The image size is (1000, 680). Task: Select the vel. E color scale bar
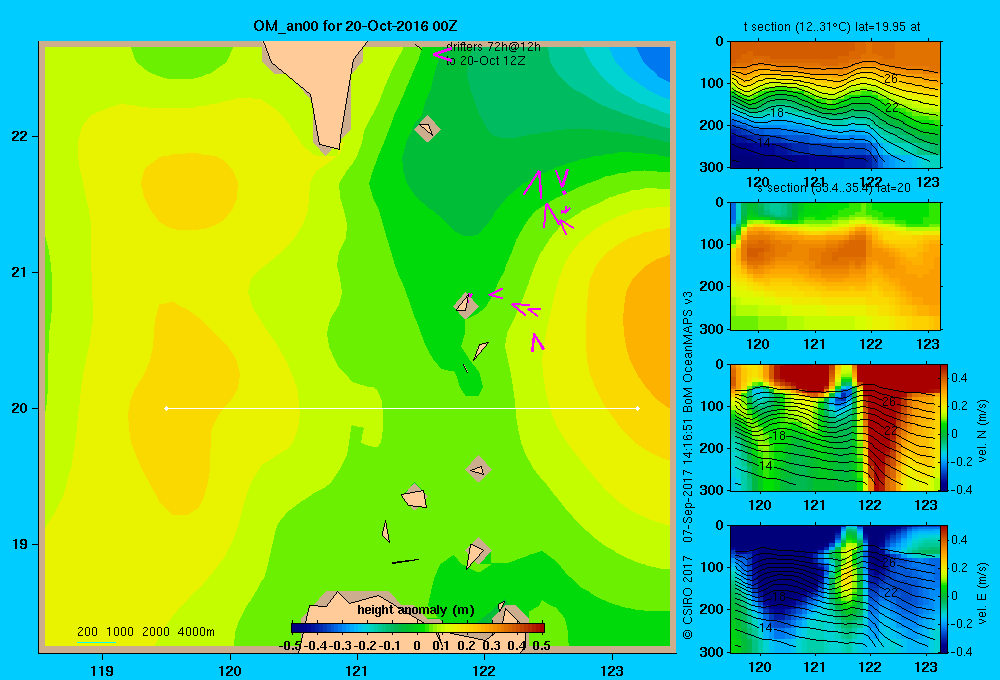tap(945, 589)
